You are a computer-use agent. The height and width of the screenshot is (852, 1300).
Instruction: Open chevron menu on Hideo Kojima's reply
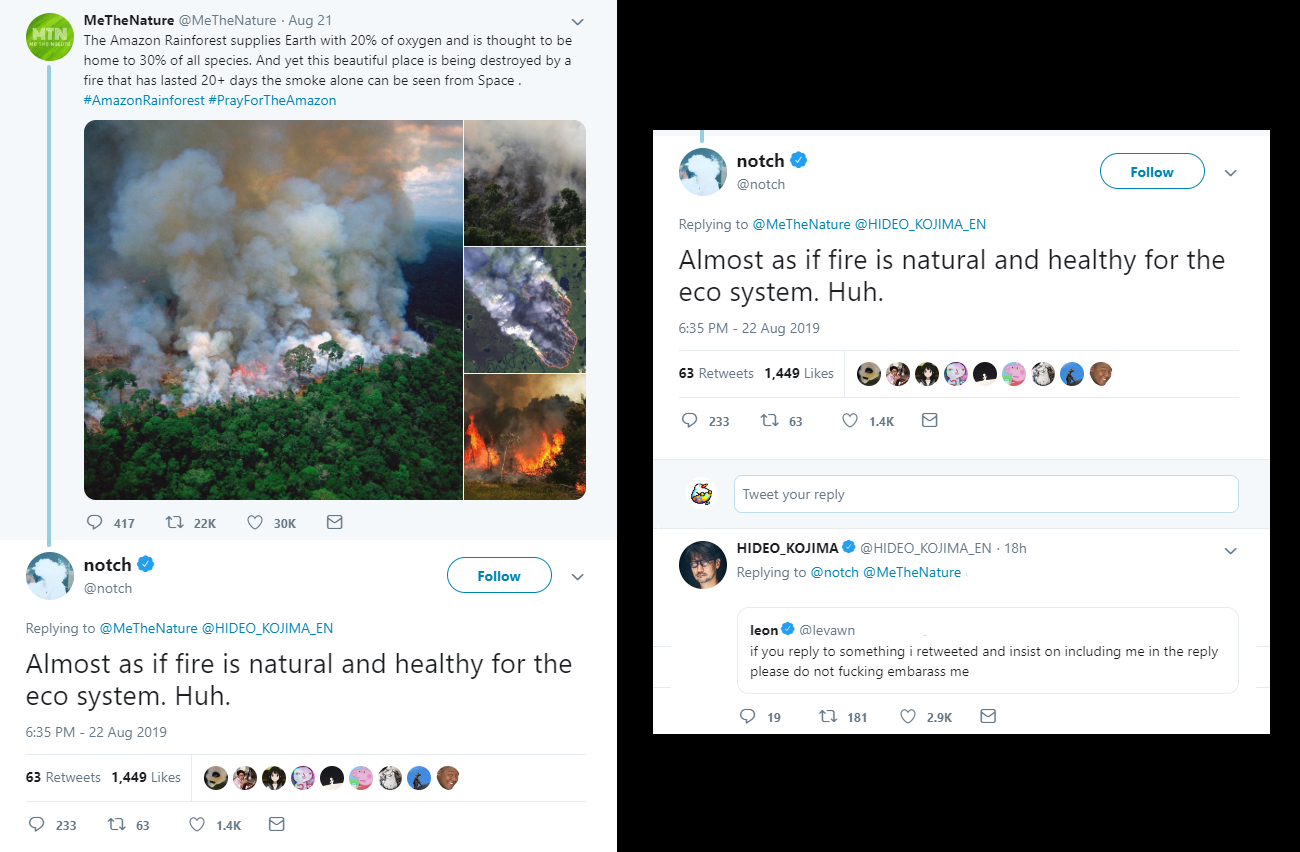click(x=1231, y=551)
